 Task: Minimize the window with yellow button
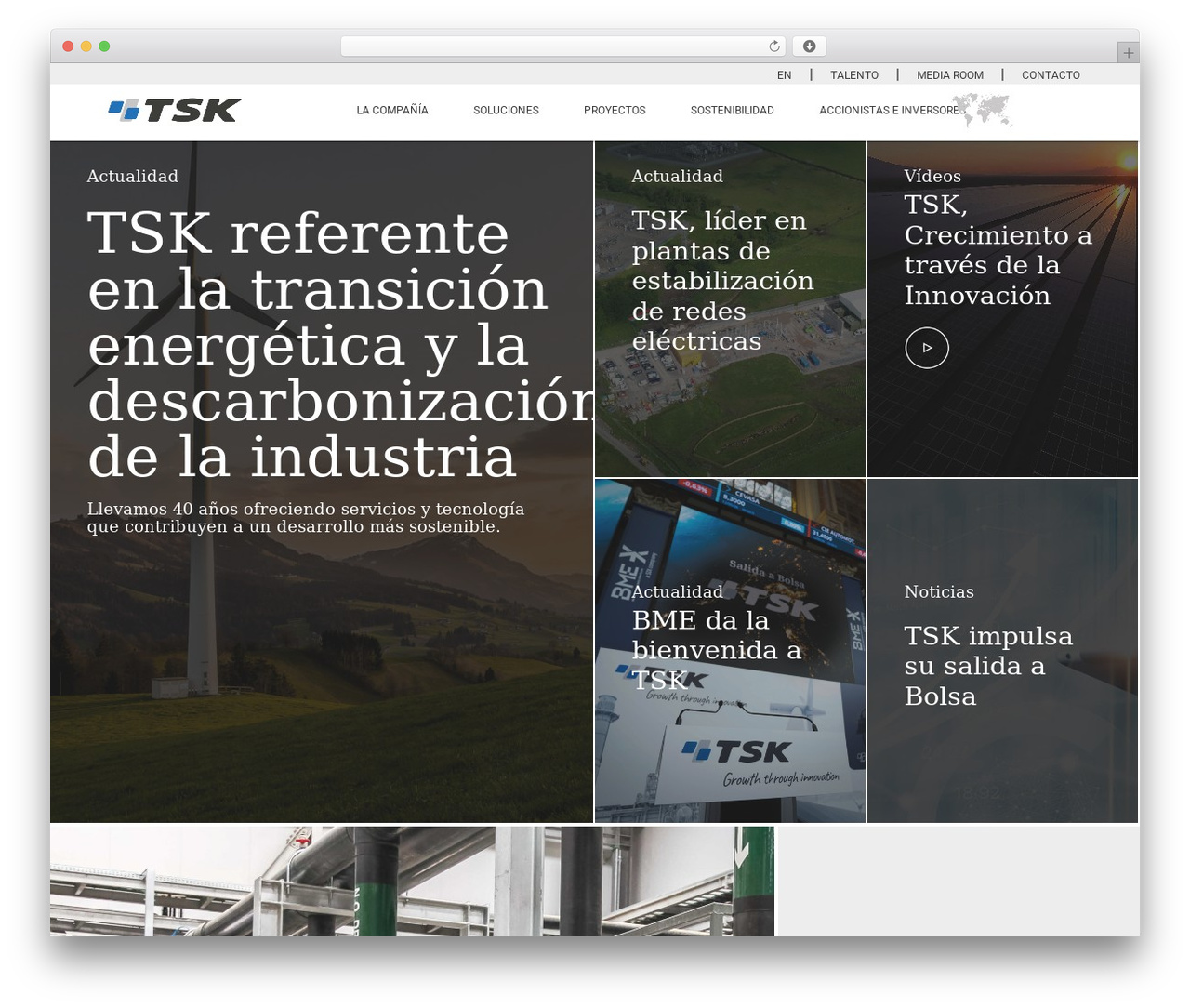(86, 46)
